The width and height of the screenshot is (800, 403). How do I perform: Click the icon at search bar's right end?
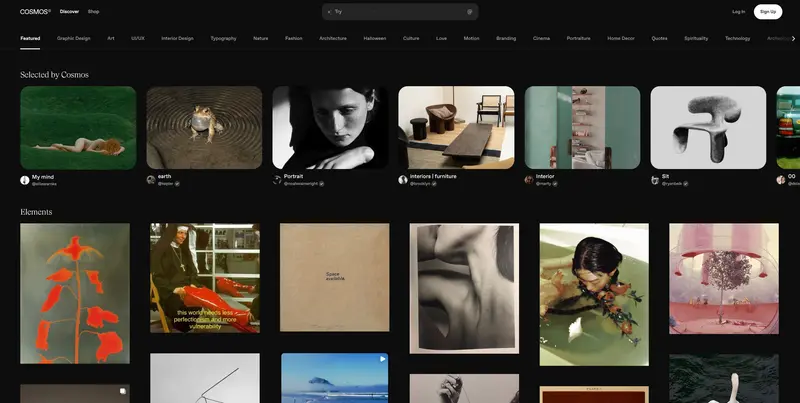469,12
